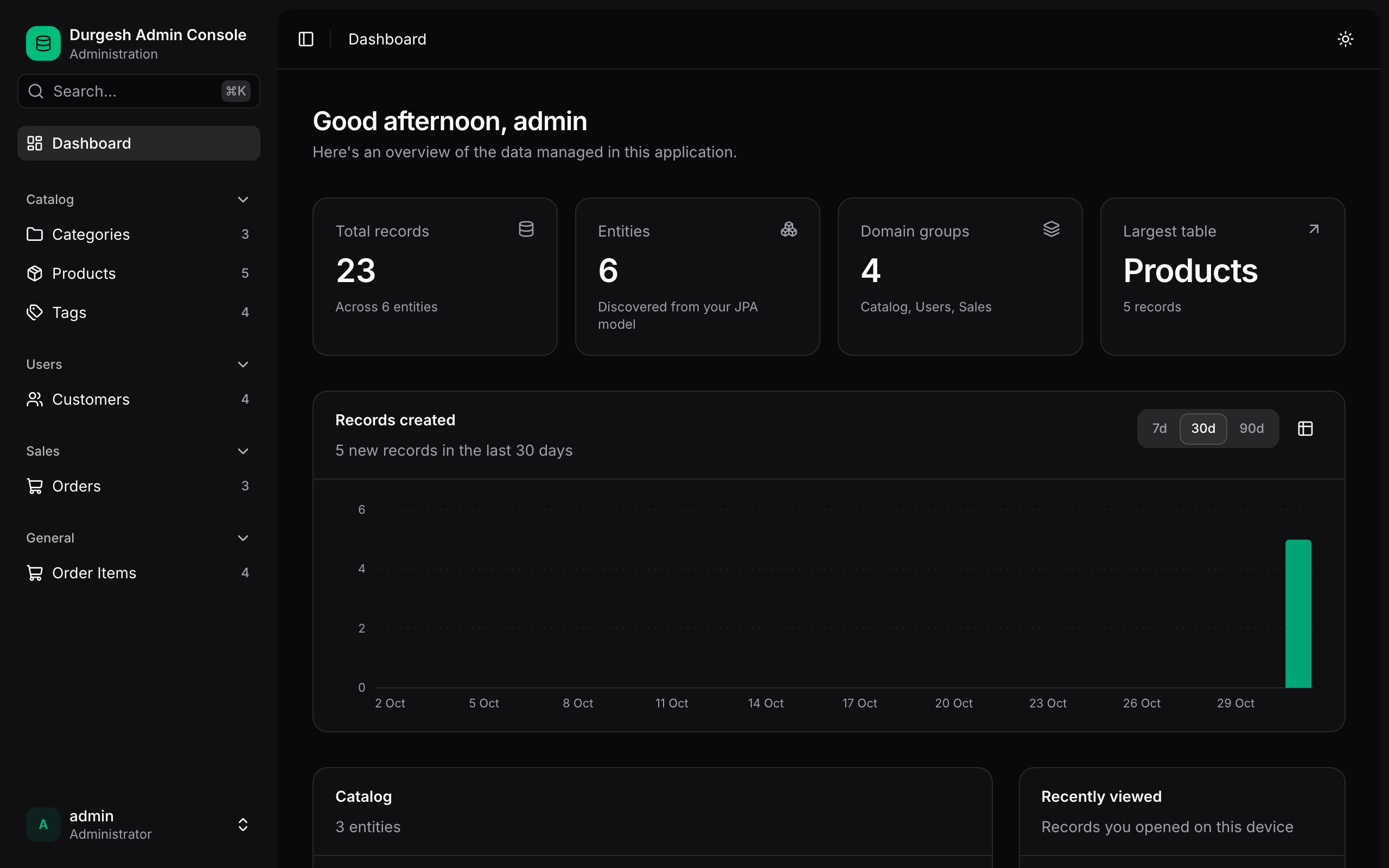This screenshot has height=868, width=1389.
Task: Click the Tags label icon
Action: (35, 312)
